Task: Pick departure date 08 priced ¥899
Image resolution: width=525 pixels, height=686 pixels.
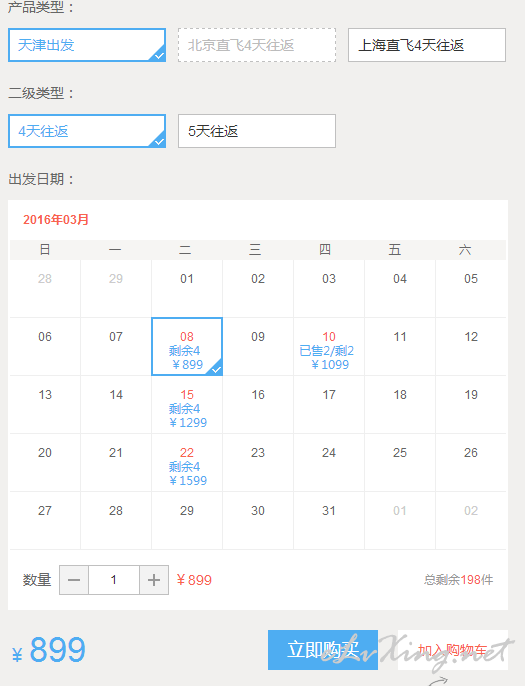Action: click(x=187, y=346)
